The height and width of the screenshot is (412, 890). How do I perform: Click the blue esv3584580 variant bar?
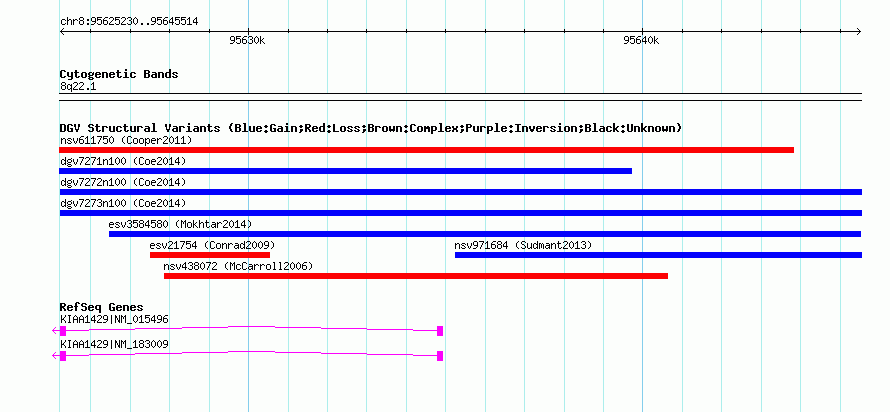point(485,234)
